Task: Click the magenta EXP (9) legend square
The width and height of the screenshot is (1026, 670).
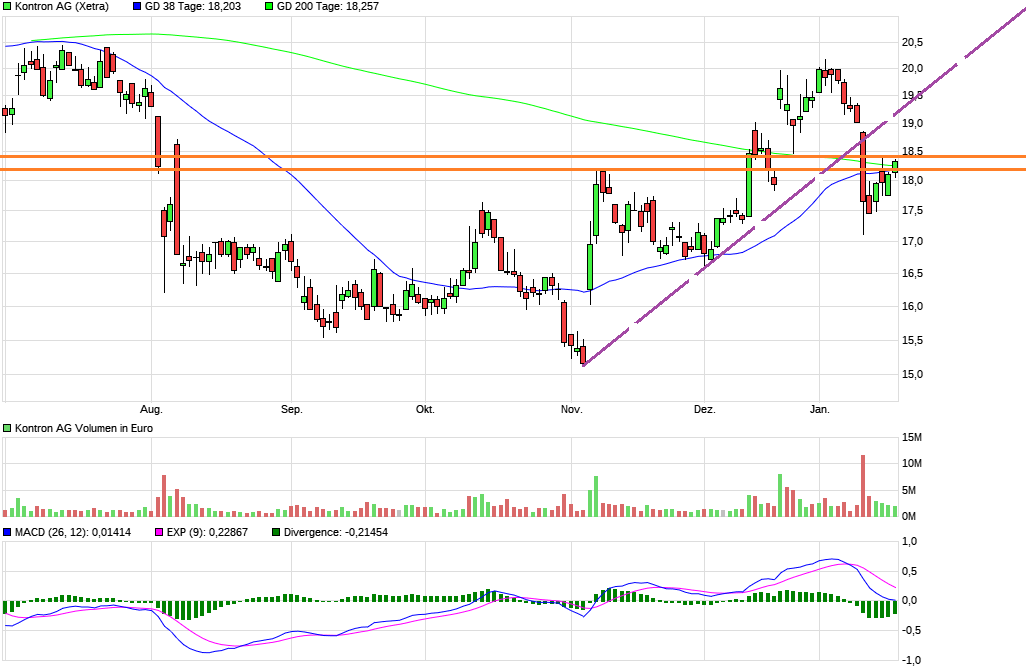Action: coord(157,534)
